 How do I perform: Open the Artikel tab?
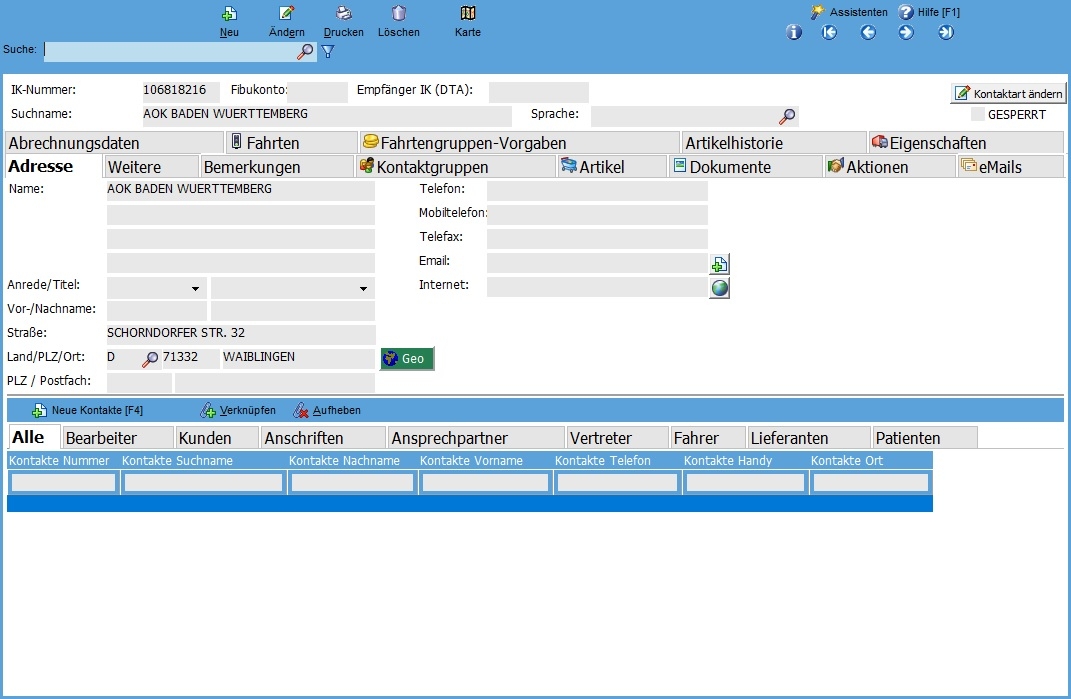click(x=612, y=167)
